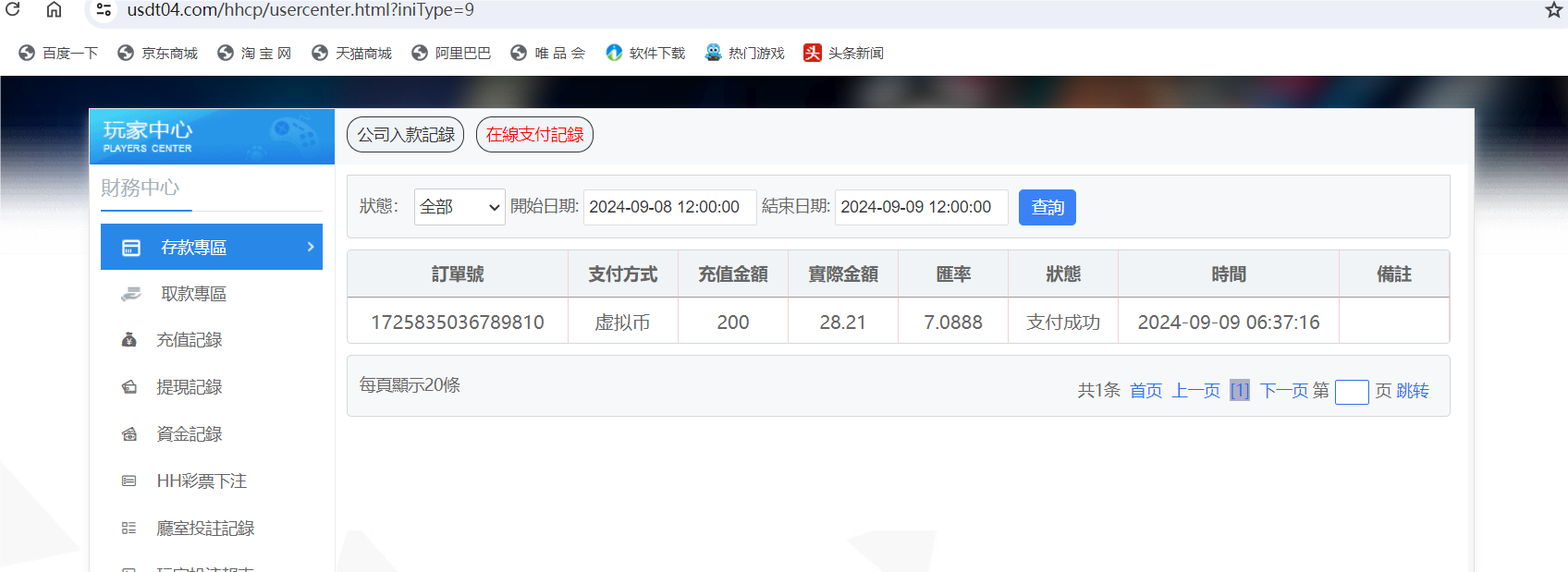Click the HH彩票下注 sidebar icon
Screen dimensions: 1568x572
pos(129,481)
